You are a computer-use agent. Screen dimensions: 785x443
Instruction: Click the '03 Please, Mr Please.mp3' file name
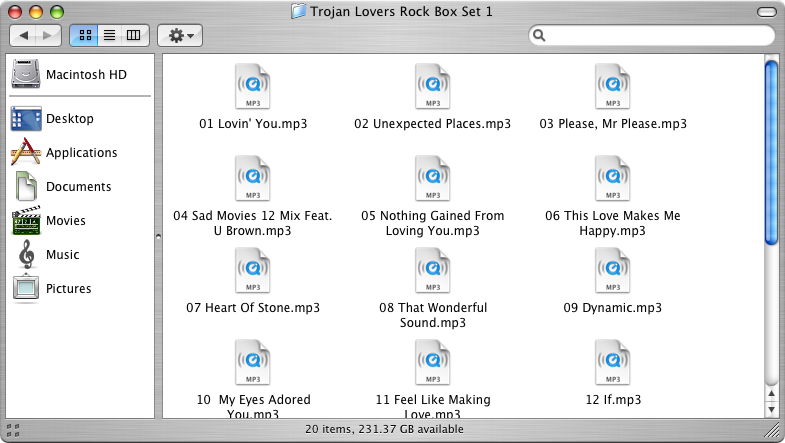[x=613, y=124]
